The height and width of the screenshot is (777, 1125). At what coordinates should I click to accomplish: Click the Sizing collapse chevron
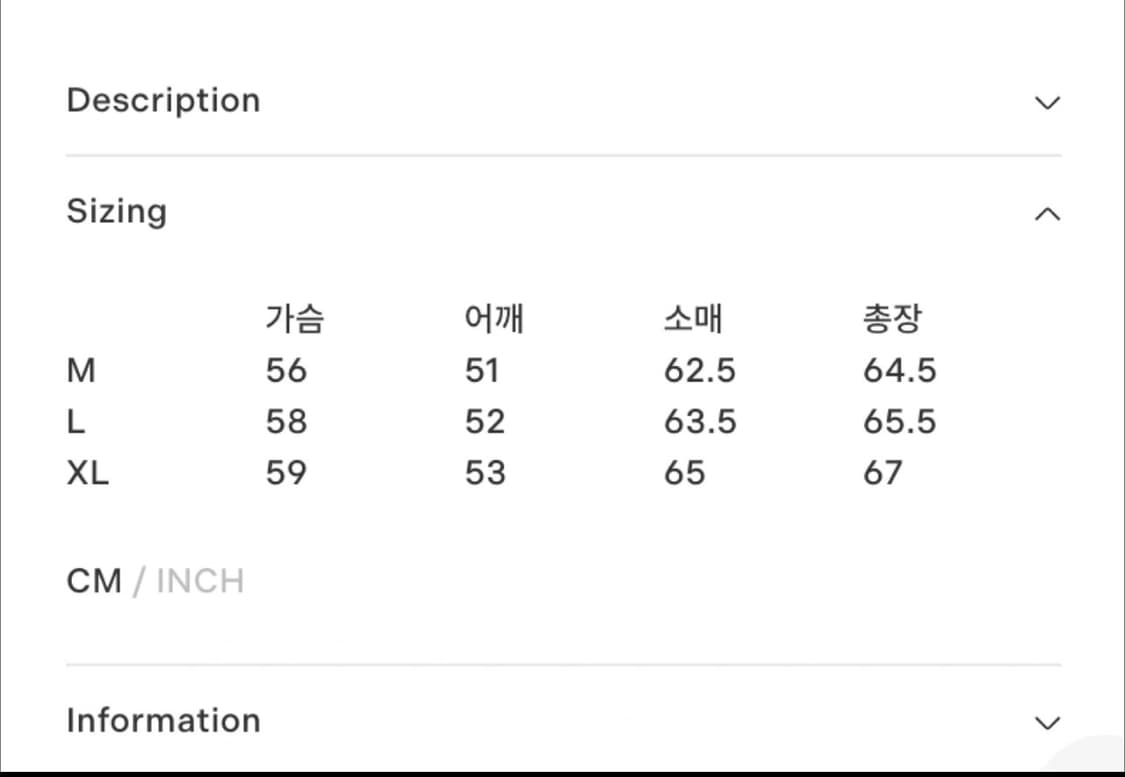[x=1046, y=213]
